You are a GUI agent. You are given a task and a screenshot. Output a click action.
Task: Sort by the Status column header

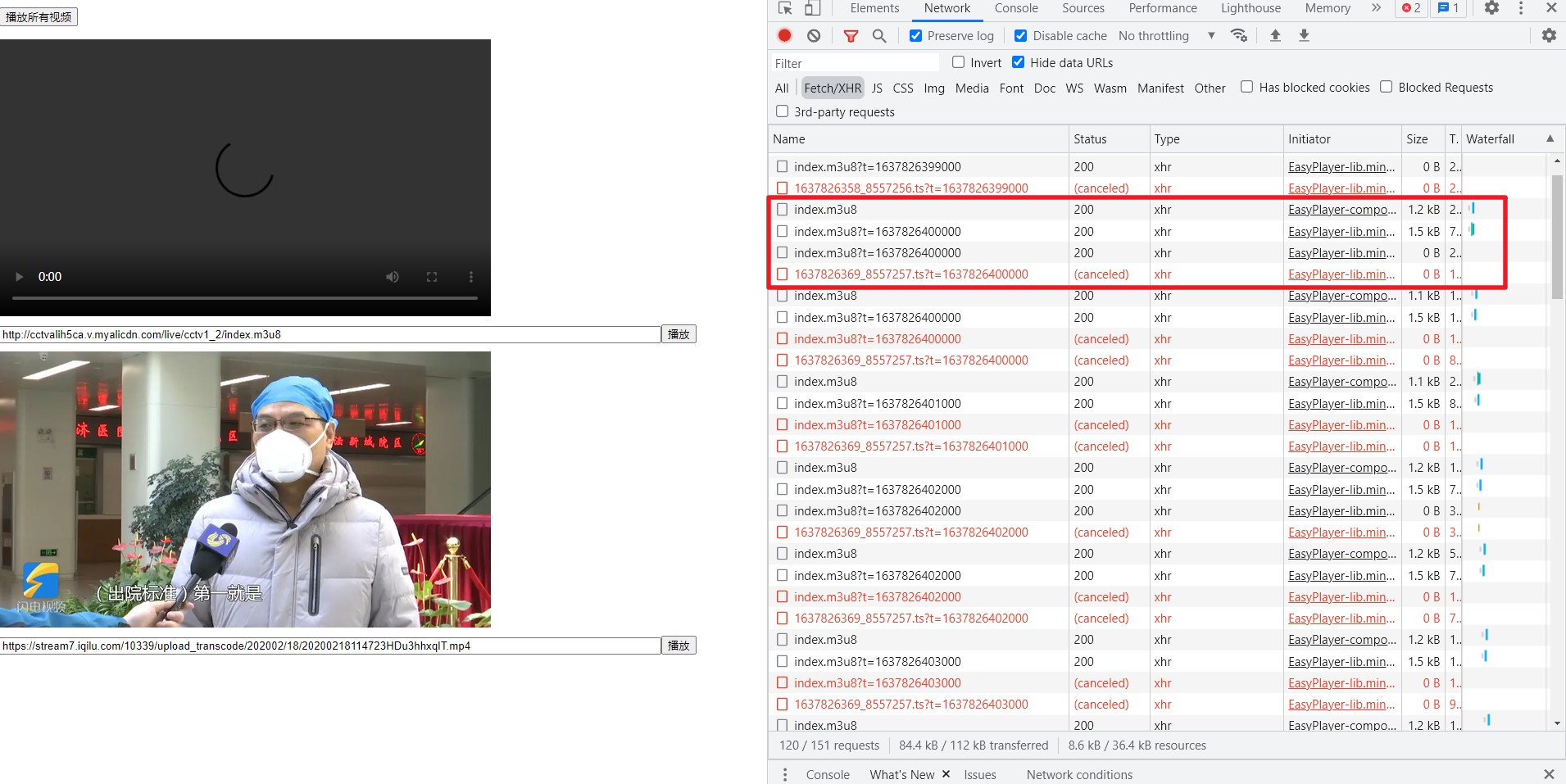tap(1109, 139)
